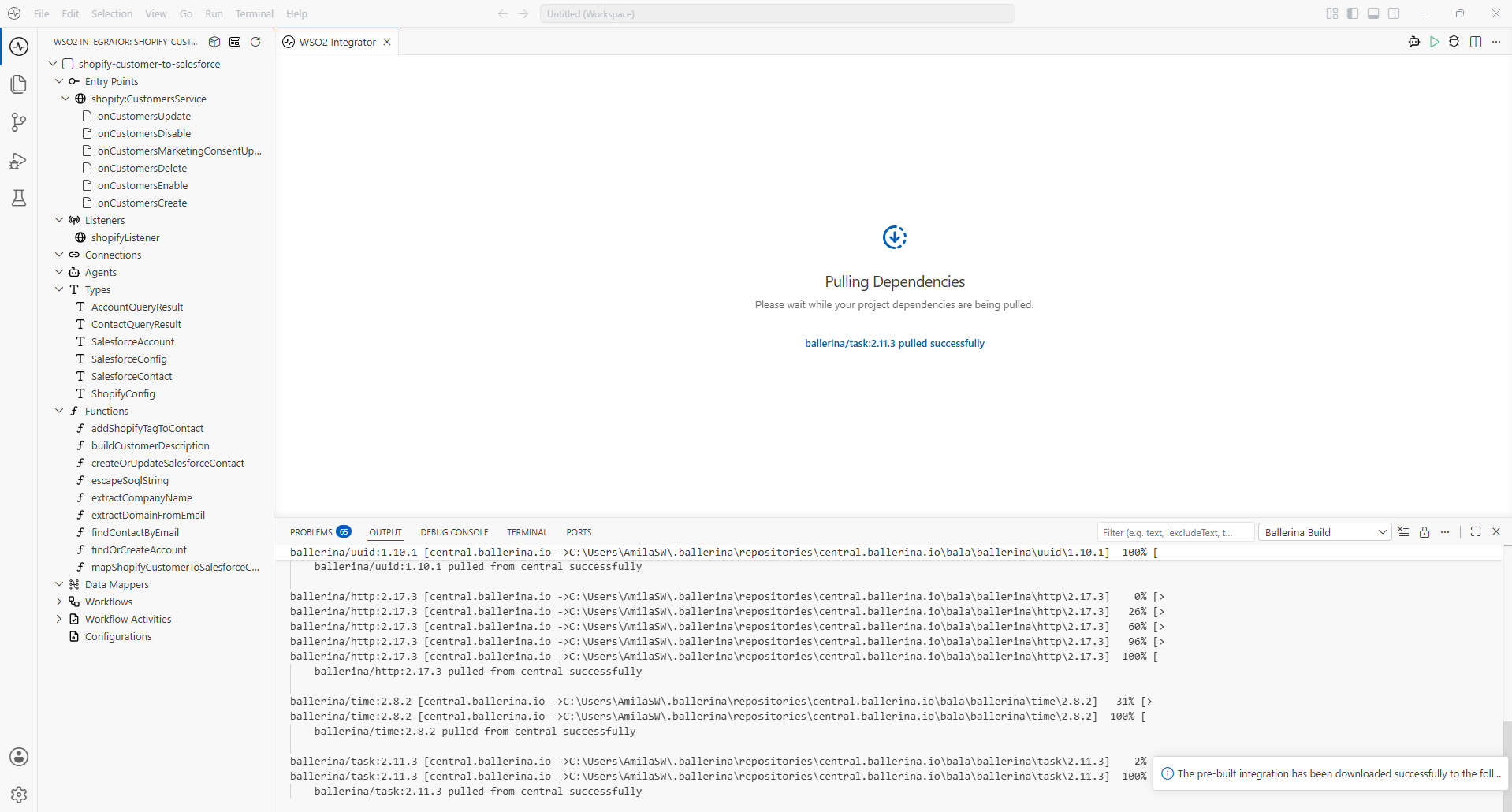This screenshot has width=1512, height=812.
Task: Open the Testing flask view
Action: point(19,198)
